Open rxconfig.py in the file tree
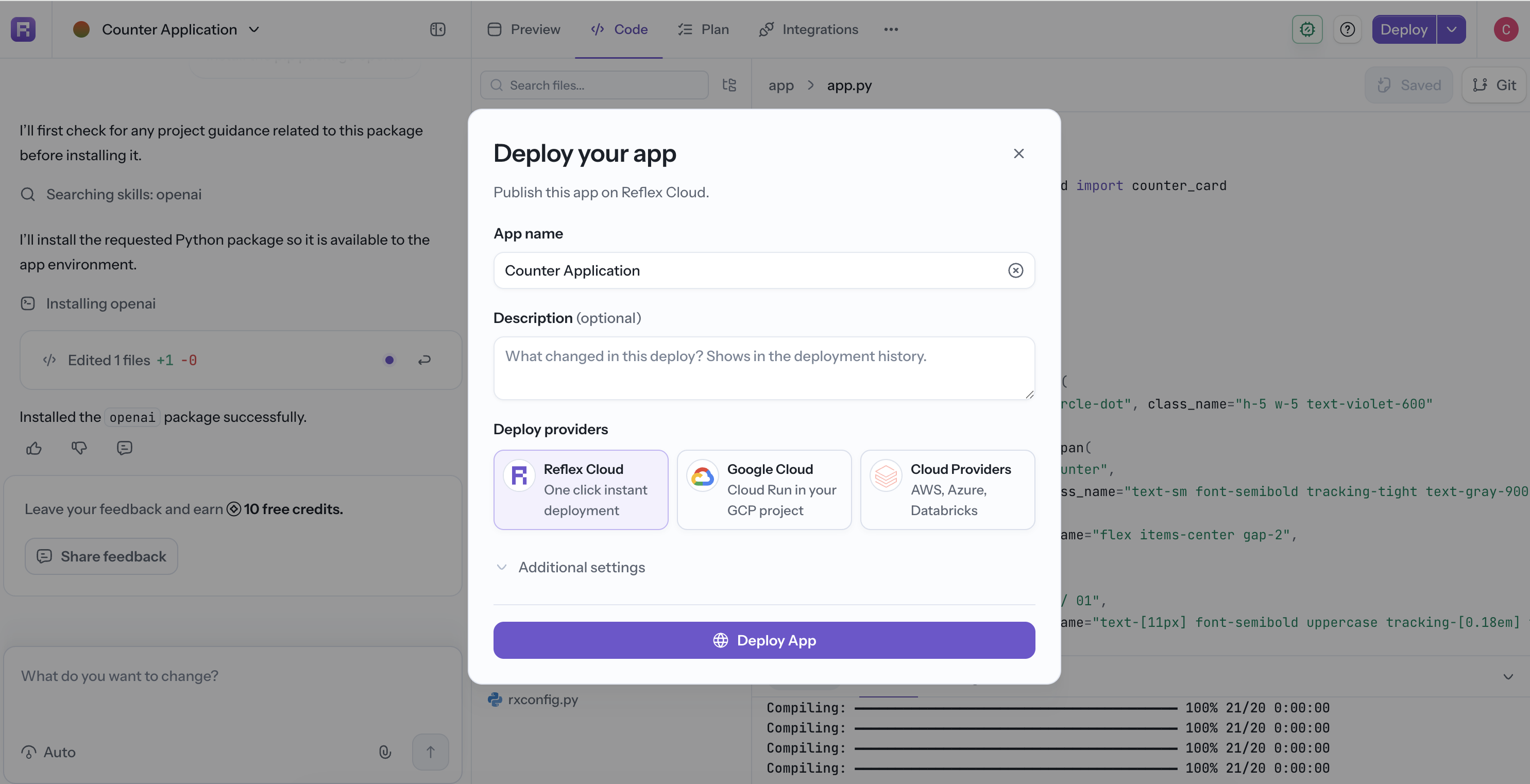Viewport: 1530px width, 784px height. [533, 699]
